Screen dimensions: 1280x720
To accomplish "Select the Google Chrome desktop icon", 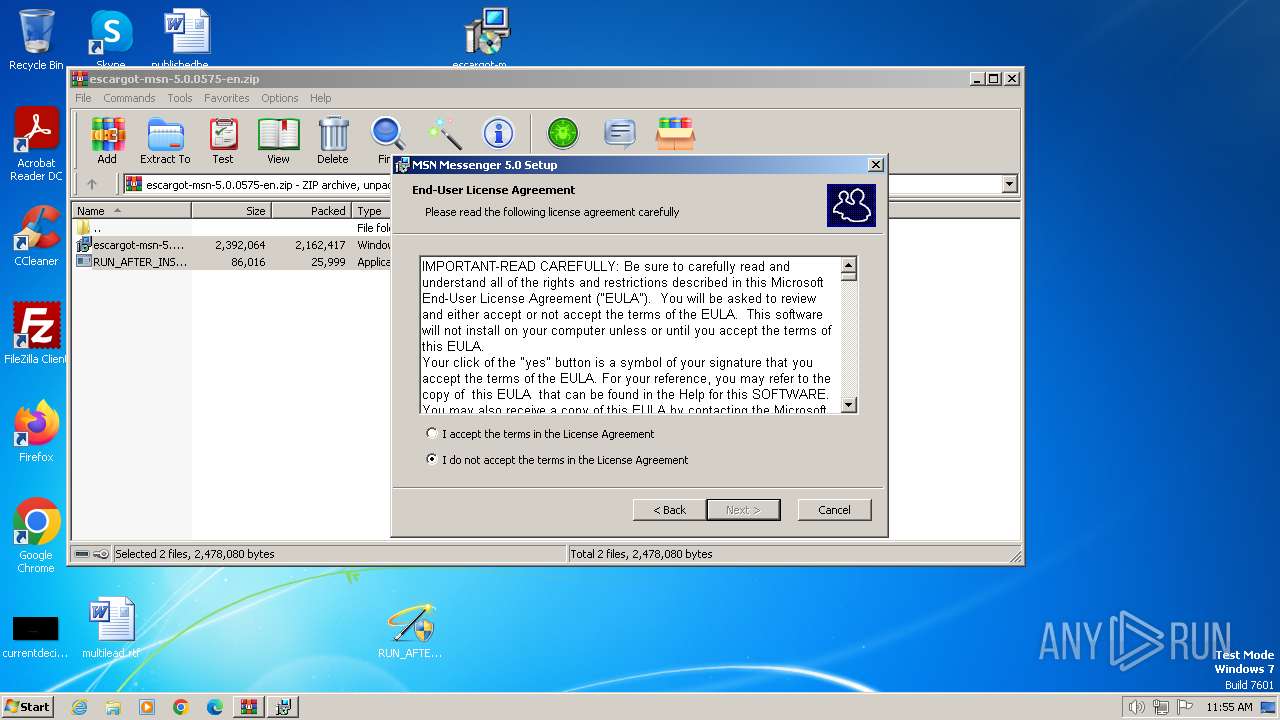I will tap(36, 536).
